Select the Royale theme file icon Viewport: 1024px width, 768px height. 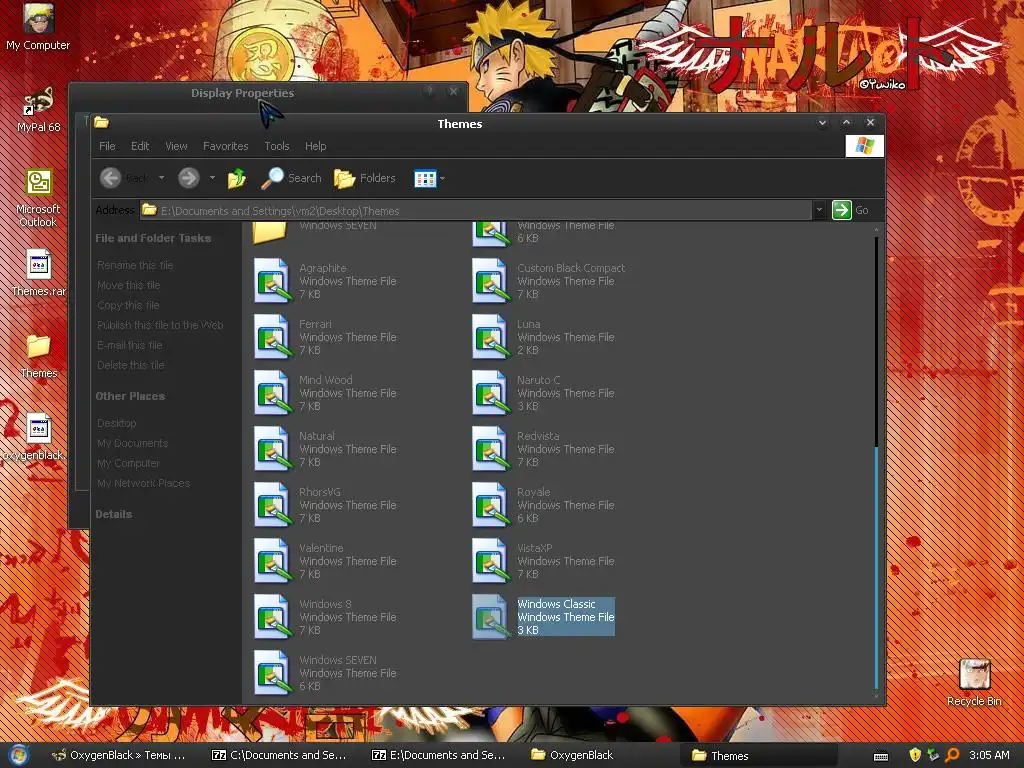click(x=490, y=505)
